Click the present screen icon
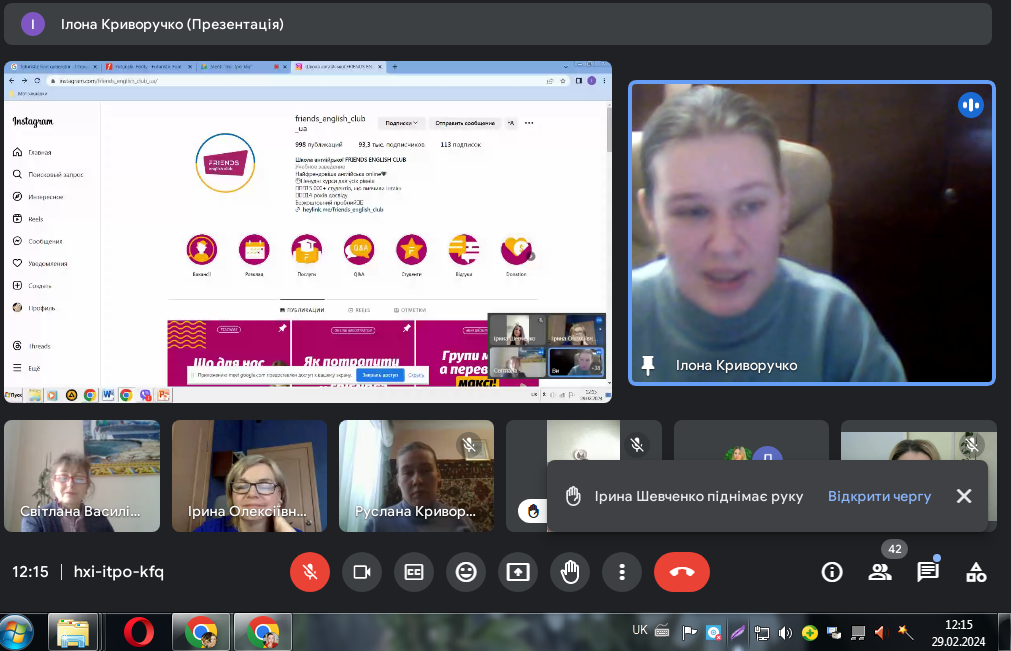The width and height of the screenshot is (1011, 651). click(x=518, y=572)
